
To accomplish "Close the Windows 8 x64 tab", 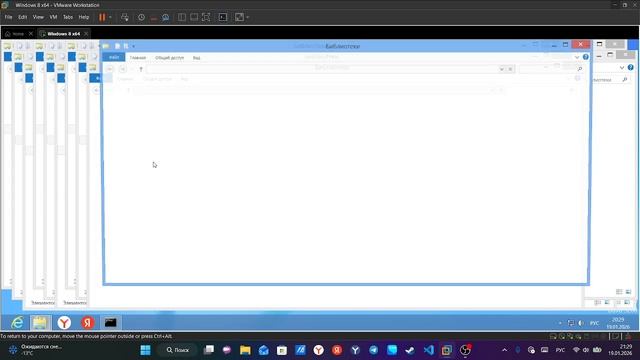I will (86, 34).
